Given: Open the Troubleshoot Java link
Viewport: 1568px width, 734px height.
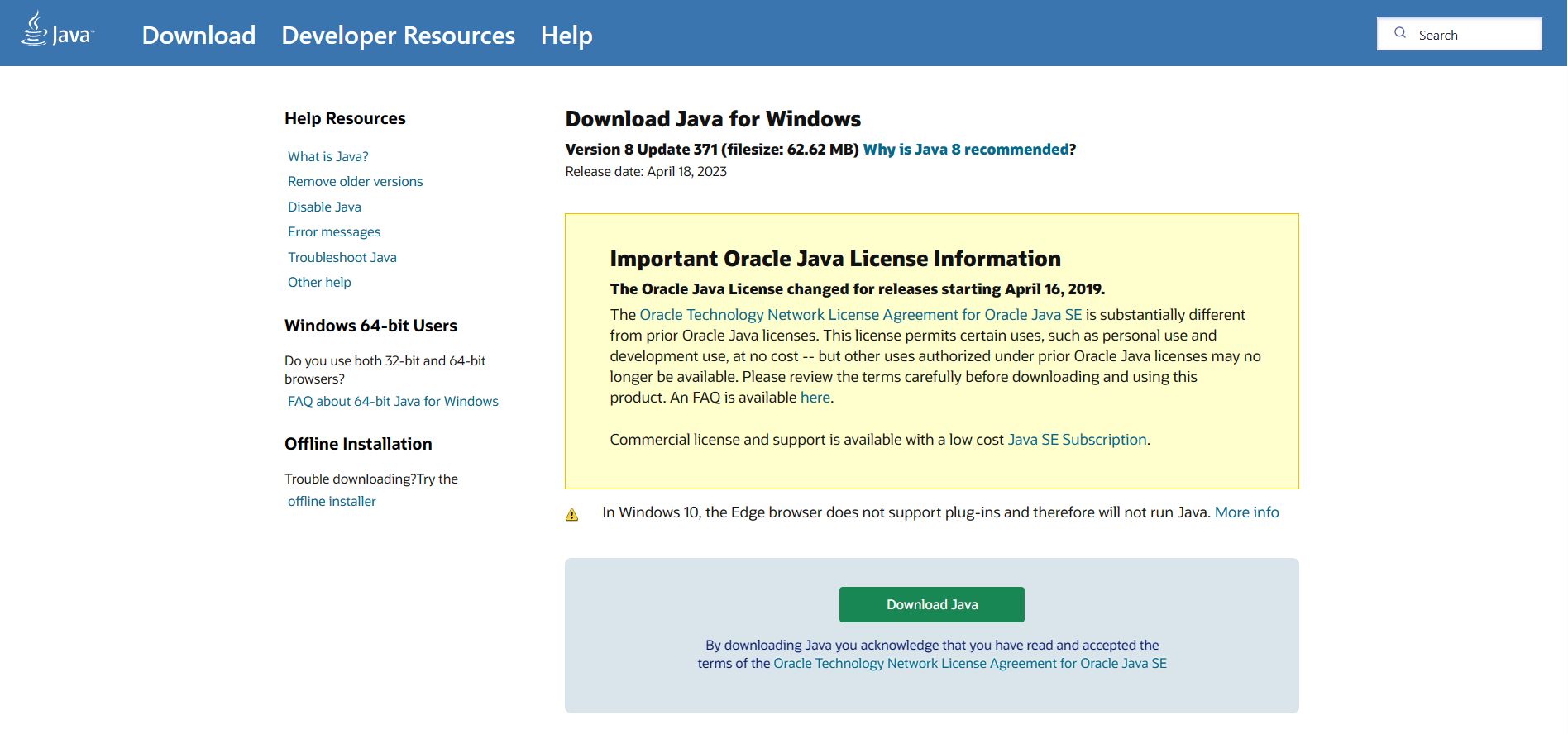Looking at the screenshot, I should tap(342, 257).
